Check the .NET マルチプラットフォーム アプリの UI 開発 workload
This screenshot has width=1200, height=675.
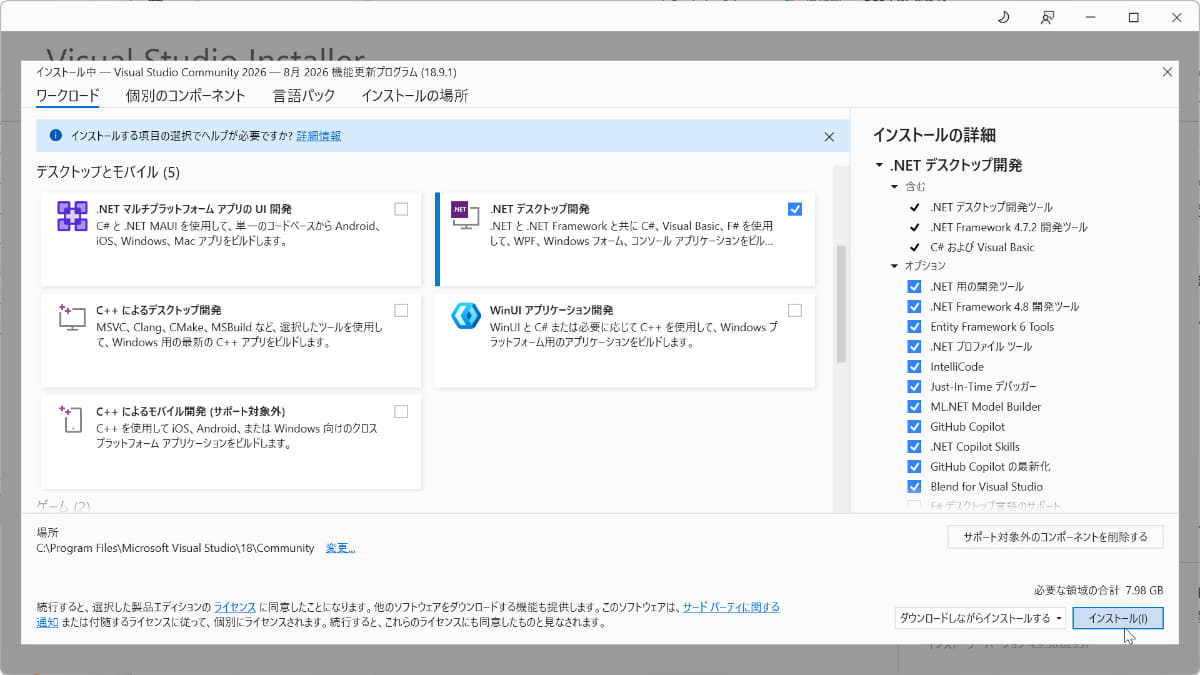tap(401, 209)
